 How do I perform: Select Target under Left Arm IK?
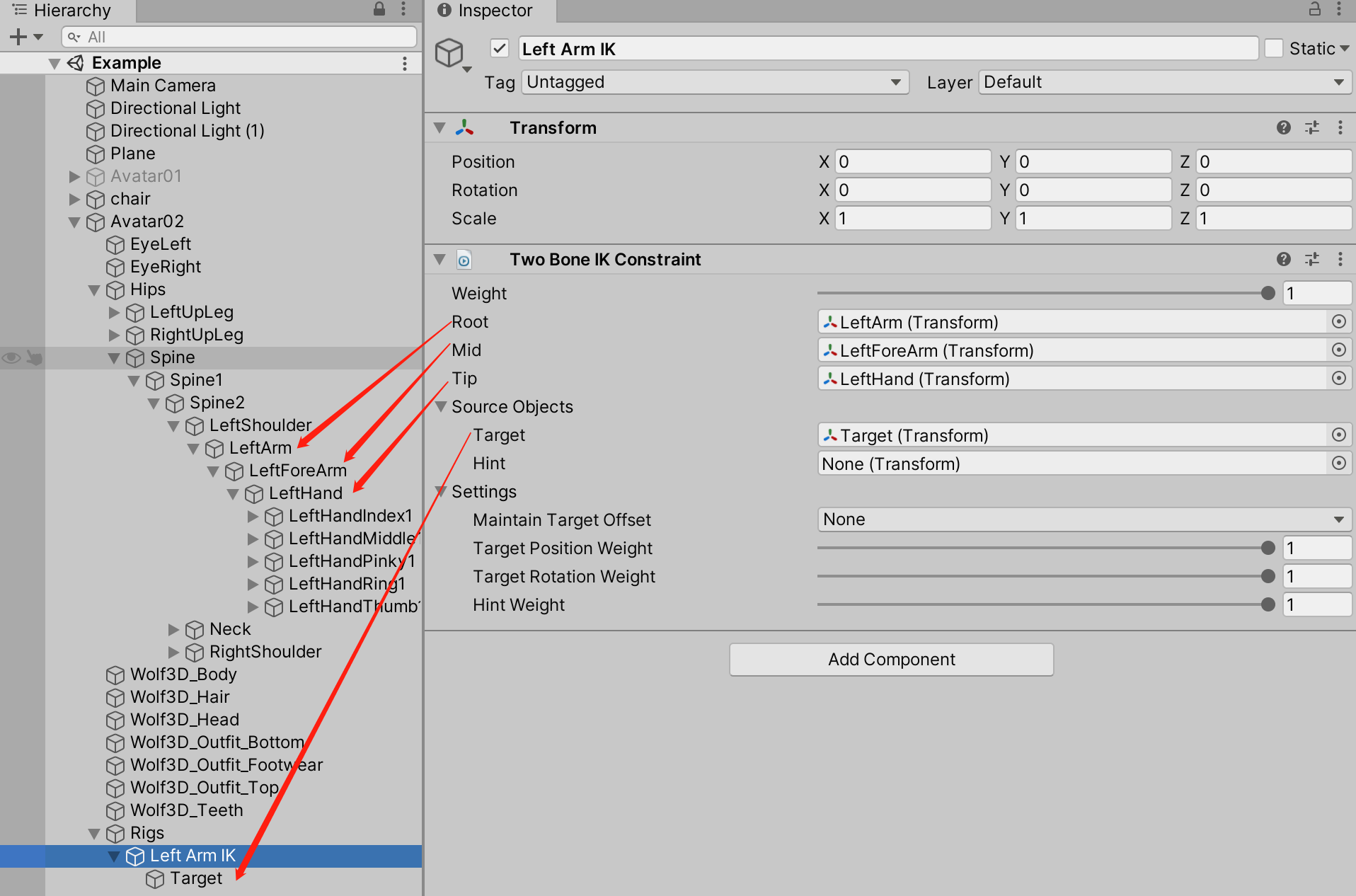pyautogui.click(x=196, y=878)
